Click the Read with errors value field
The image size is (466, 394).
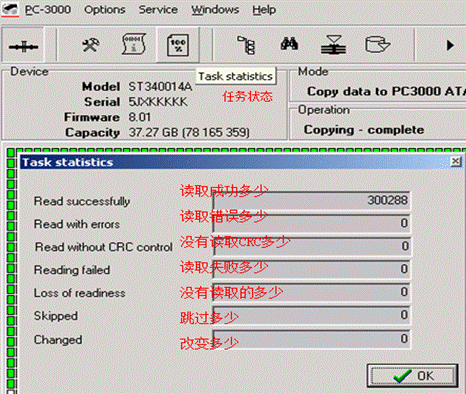coord(311,223)
